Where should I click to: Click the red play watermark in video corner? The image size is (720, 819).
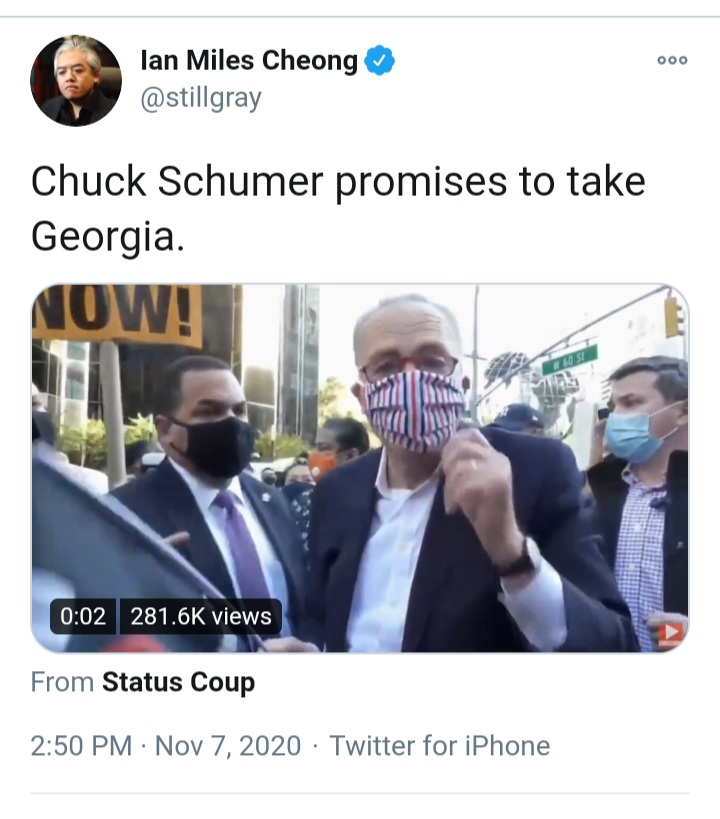pyautogui.click(x=670, y=634)
